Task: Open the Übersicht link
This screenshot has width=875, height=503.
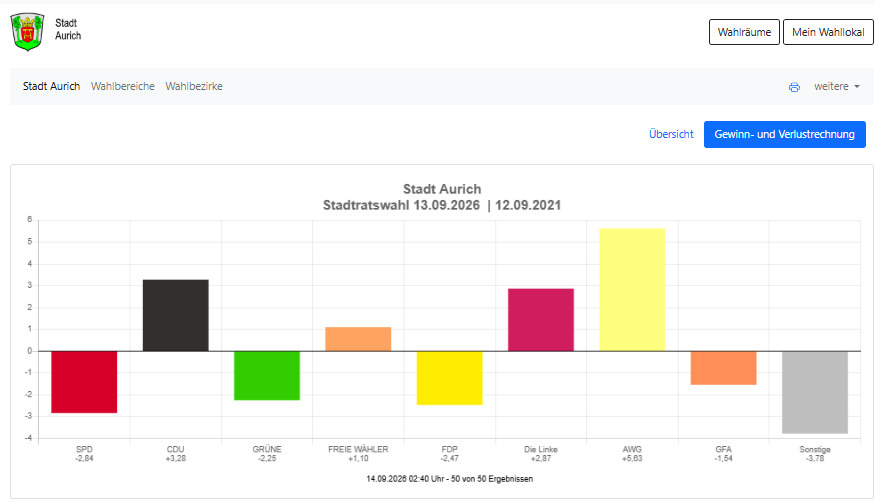Action: (671, 134)
